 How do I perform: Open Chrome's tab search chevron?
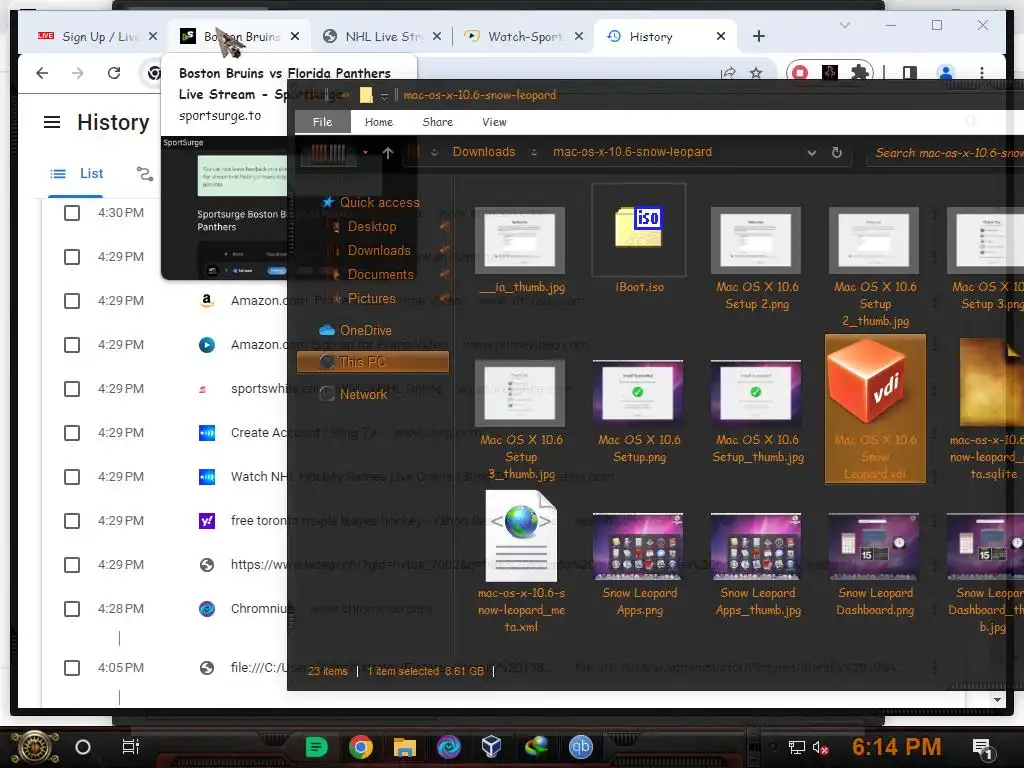pos(844,25)
